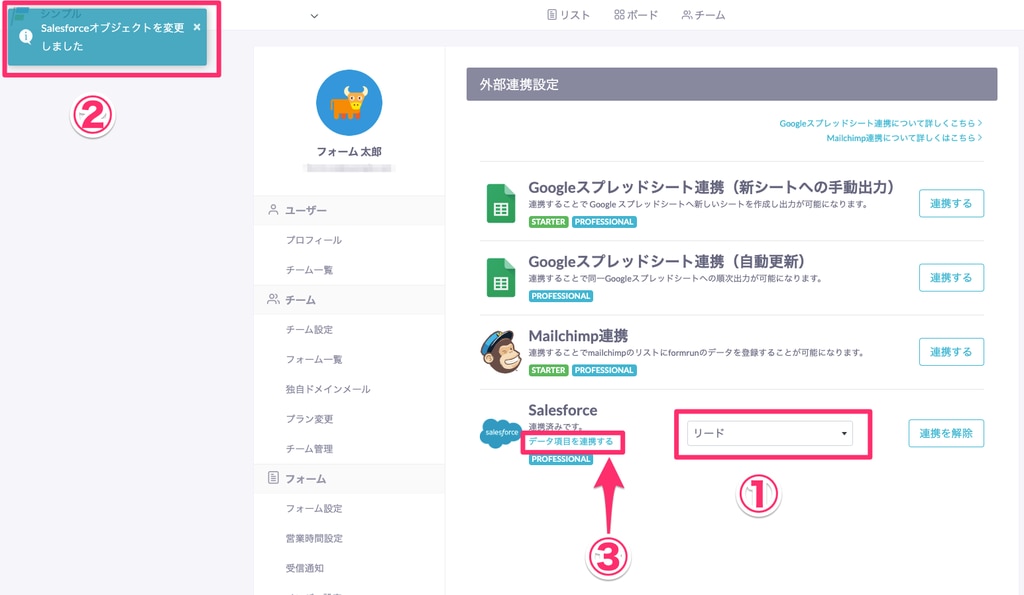1024x595 pixels.
Task: Close the Salesforce object changed notification
Action: [x=197, y=27]
